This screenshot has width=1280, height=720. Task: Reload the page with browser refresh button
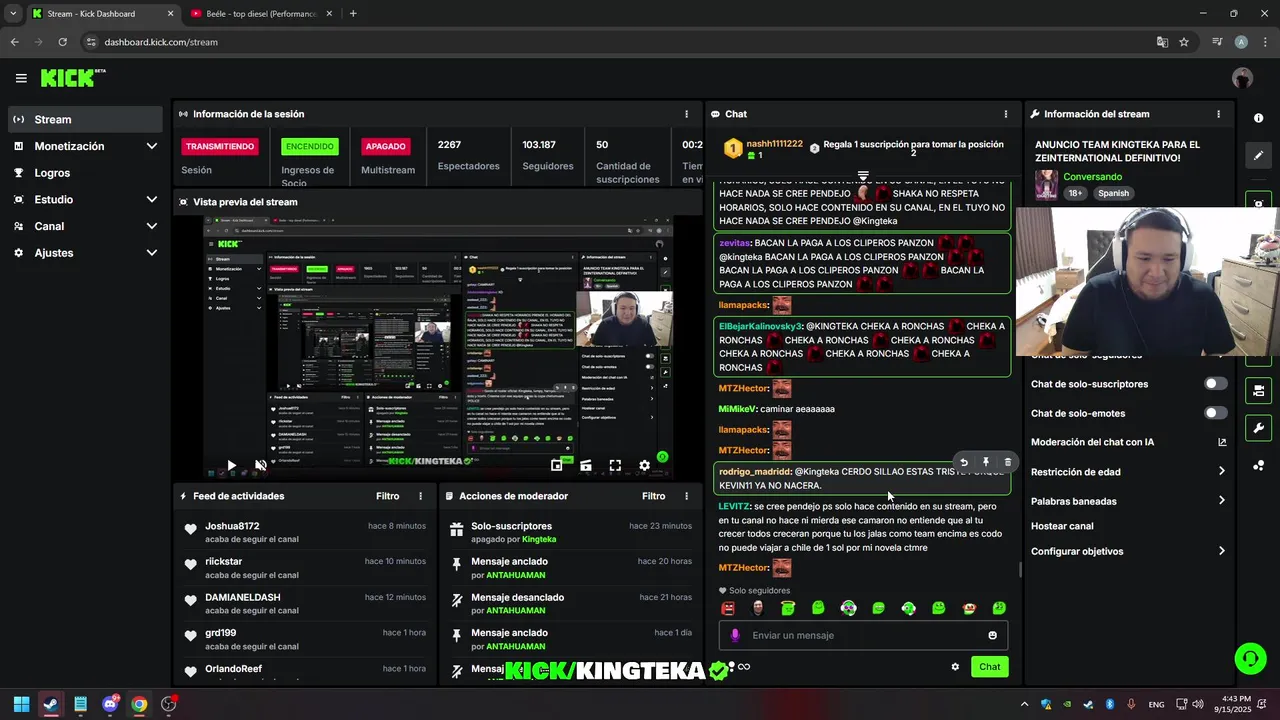coord(62,42)
